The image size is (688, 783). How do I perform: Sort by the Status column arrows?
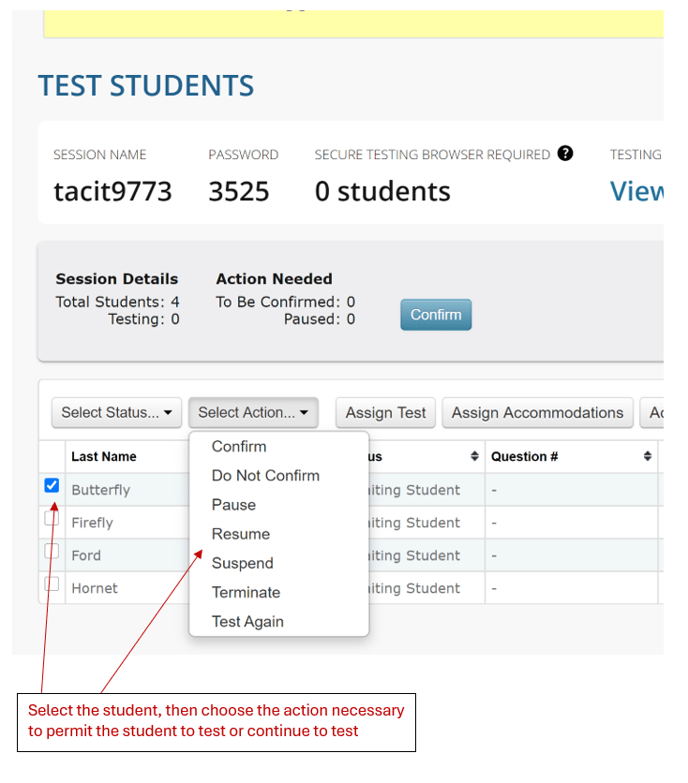(474, 456)
